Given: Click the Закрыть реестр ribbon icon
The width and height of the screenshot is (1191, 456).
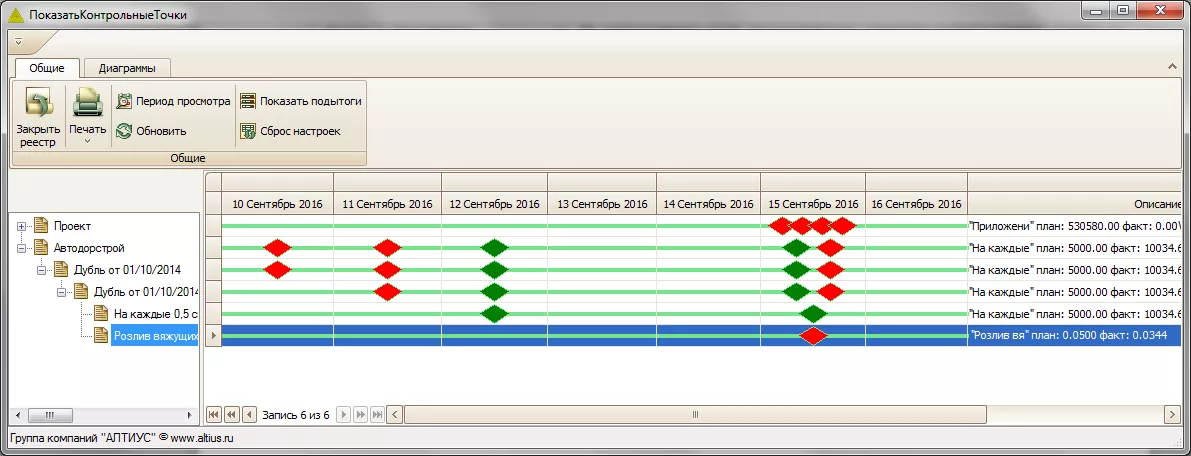Looking at the screenshot, I should (38, 105).
